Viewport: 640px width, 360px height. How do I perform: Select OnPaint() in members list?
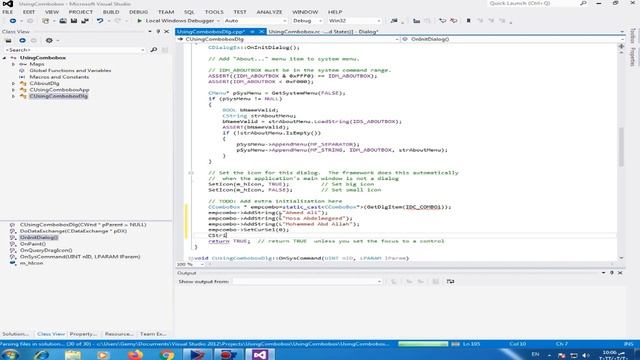pos(33,244)
